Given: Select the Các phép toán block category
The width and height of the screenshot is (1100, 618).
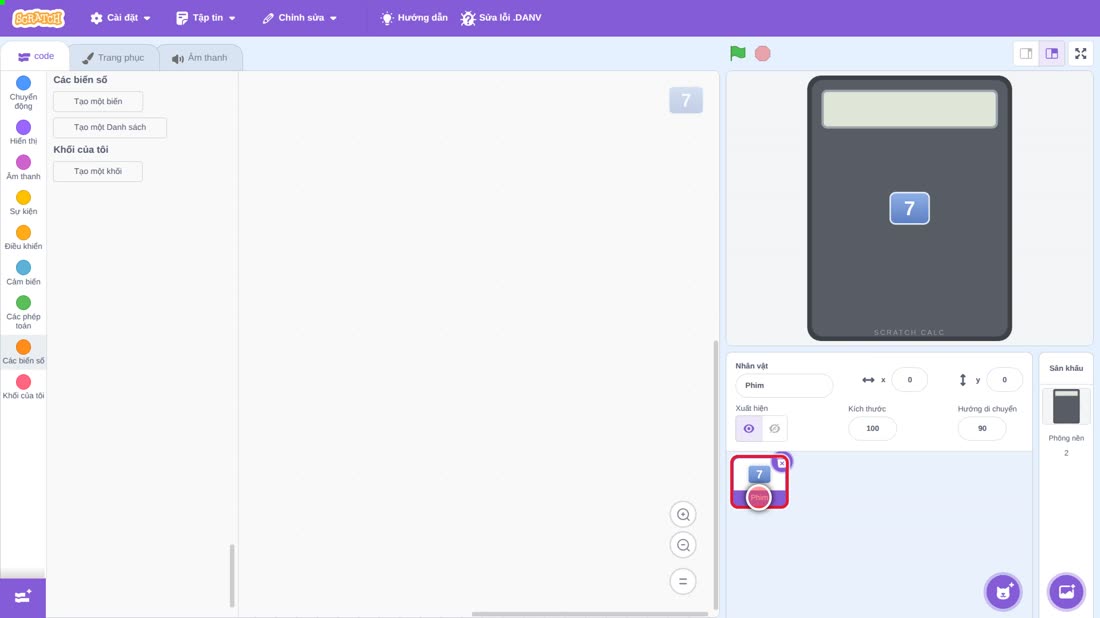Looking at the screenshot, I should click(x=23, y=312).
